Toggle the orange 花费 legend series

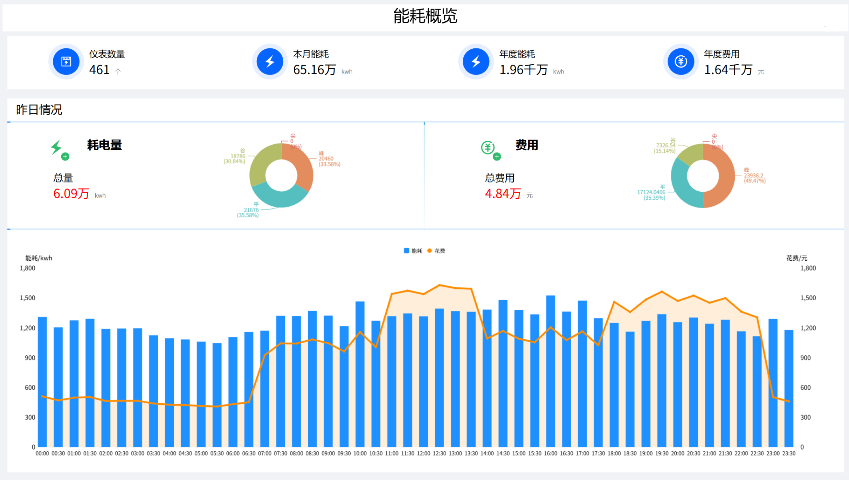(x=436, y=251)
